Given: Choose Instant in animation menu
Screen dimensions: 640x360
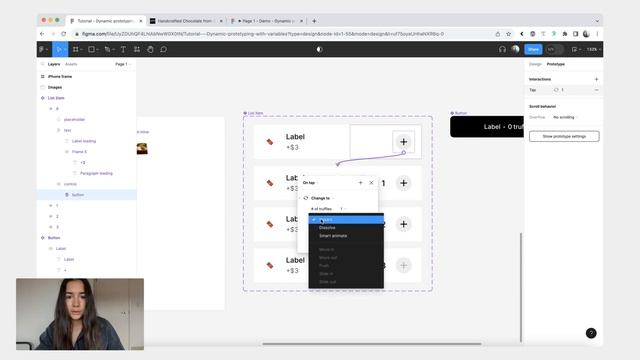Looking at the screenshot, I should coord(346,220).
